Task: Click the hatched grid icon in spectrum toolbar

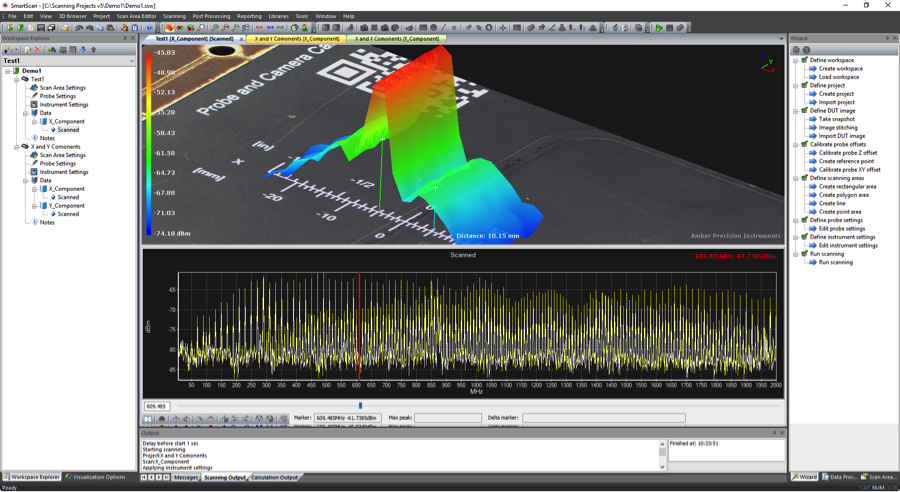Action: [x=284, y=419]
